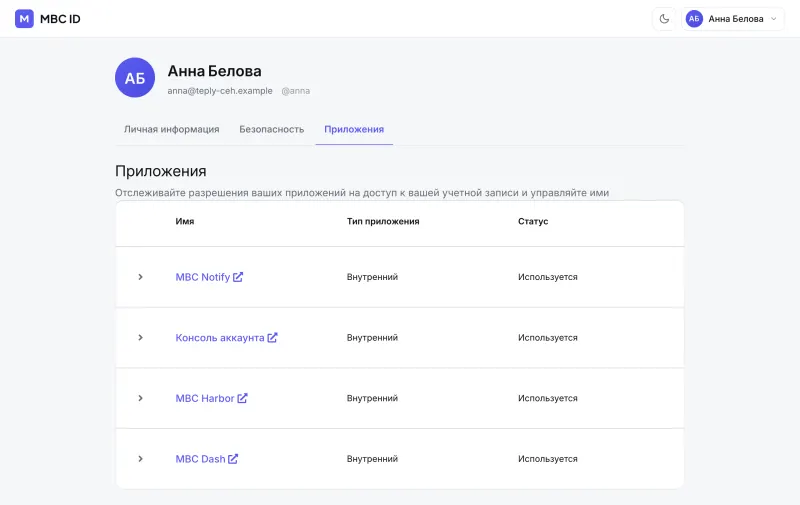This screenshot has height=505, width=800.
Task: Click Внутренний in the Консоль аккаунта row
Action: pyautogui.click(x=372, y=338)
